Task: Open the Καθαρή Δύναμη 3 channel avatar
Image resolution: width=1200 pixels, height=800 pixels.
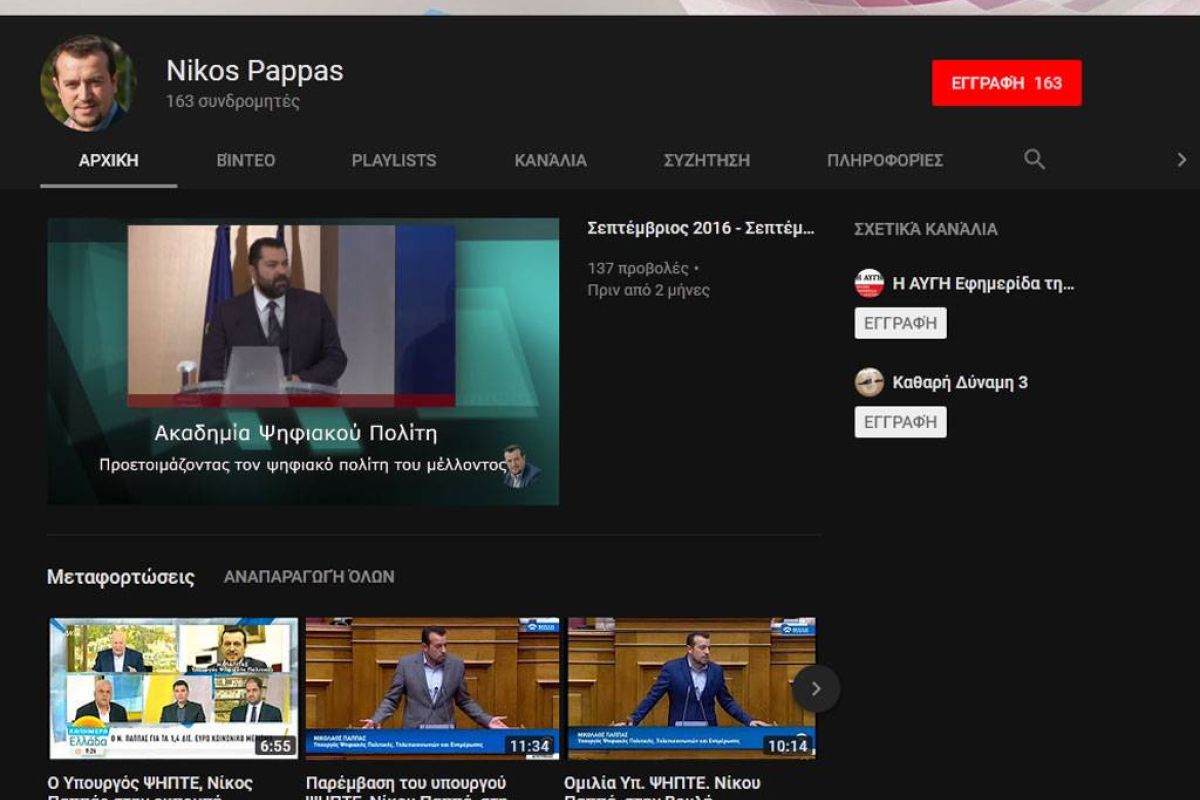Action: [869, 382]
